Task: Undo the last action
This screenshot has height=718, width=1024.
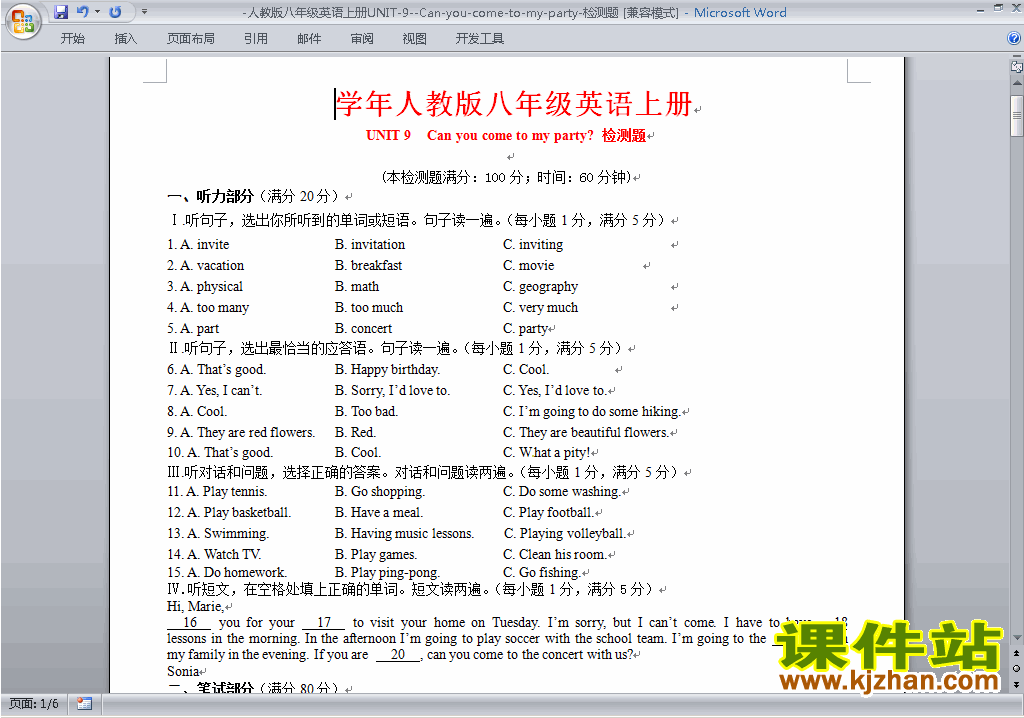Action: coord(83,12)
